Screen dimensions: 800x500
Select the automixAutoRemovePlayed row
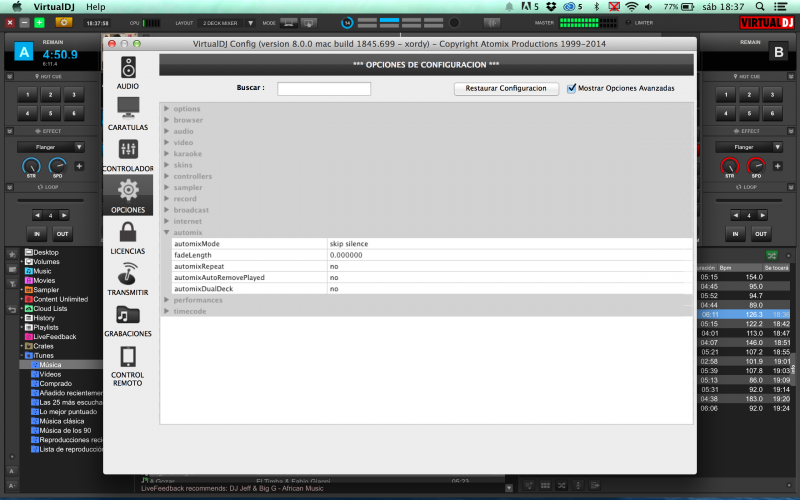(432, 278)
